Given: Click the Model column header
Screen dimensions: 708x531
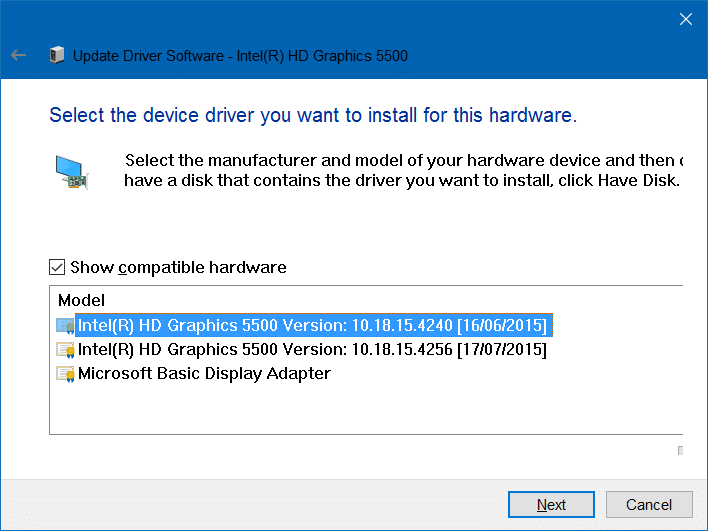Looking at the screenshot, I should pyautogui.click(x=81, y=300).
